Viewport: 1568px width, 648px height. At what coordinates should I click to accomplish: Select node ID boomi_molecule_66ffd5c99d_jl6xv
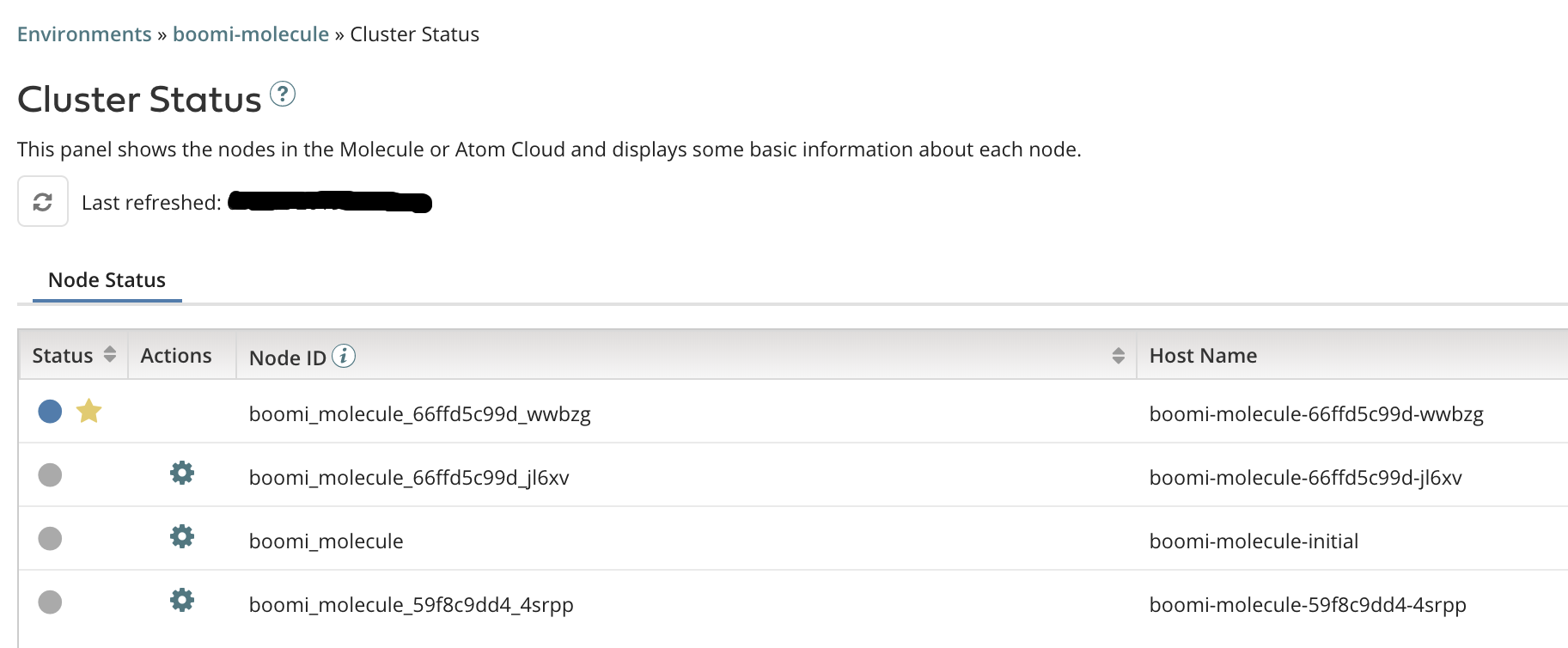point(409,478)
